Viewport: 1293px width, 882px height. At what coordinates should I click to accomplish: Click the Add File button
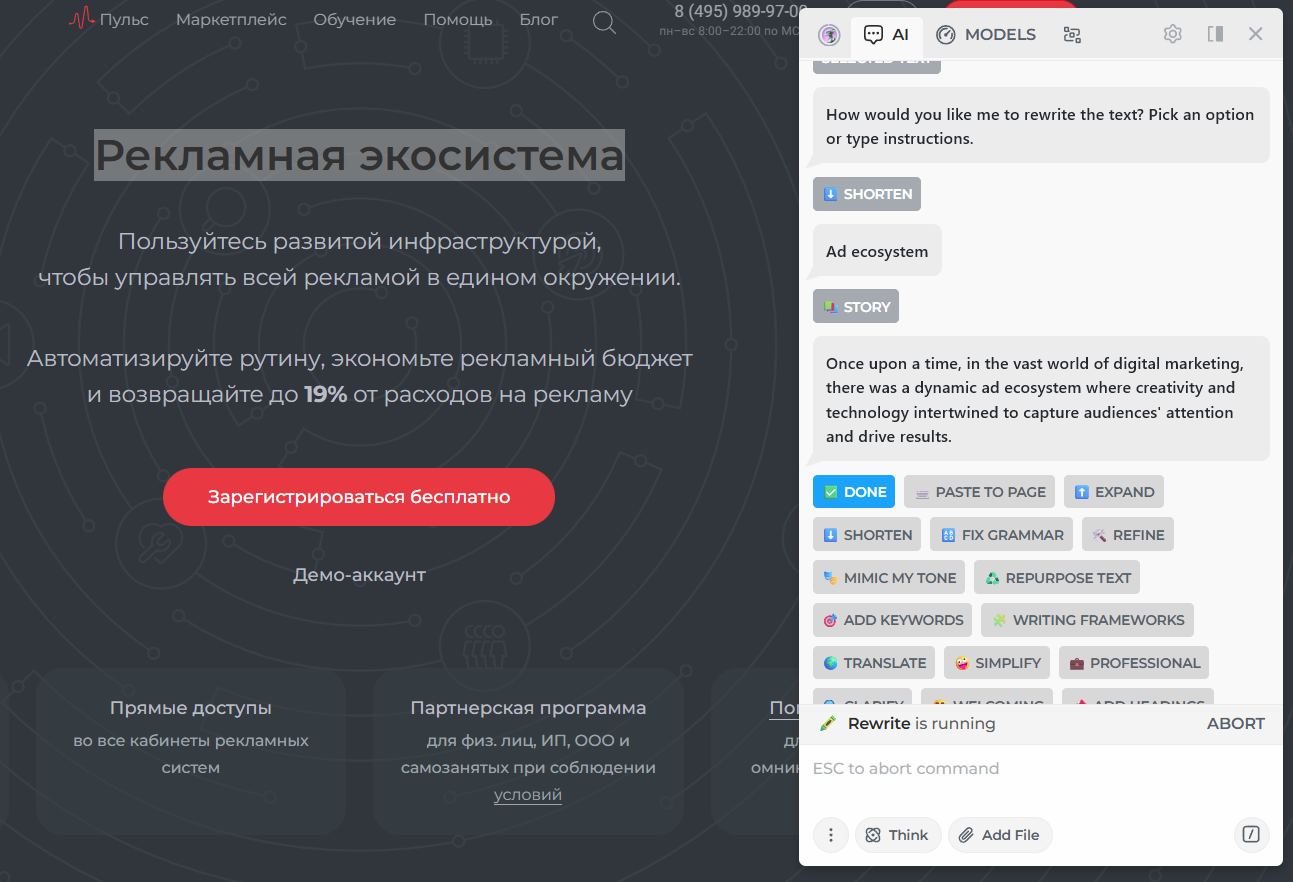(999, 835)
